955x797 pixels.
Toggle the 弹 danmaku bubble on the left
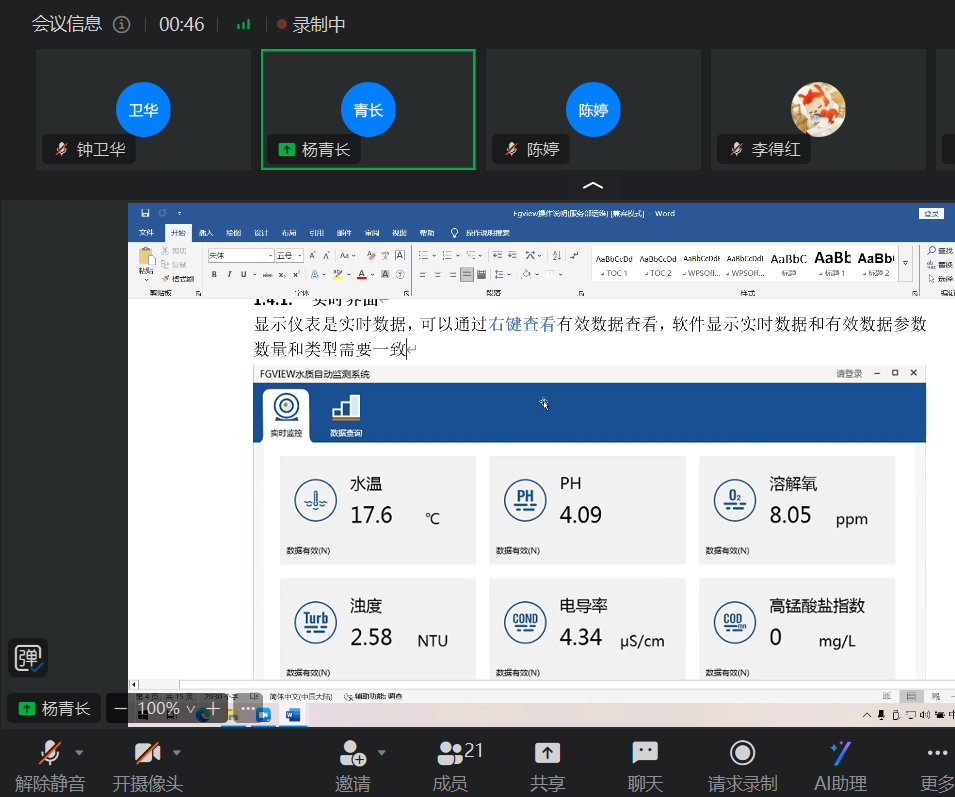[28, 657]
